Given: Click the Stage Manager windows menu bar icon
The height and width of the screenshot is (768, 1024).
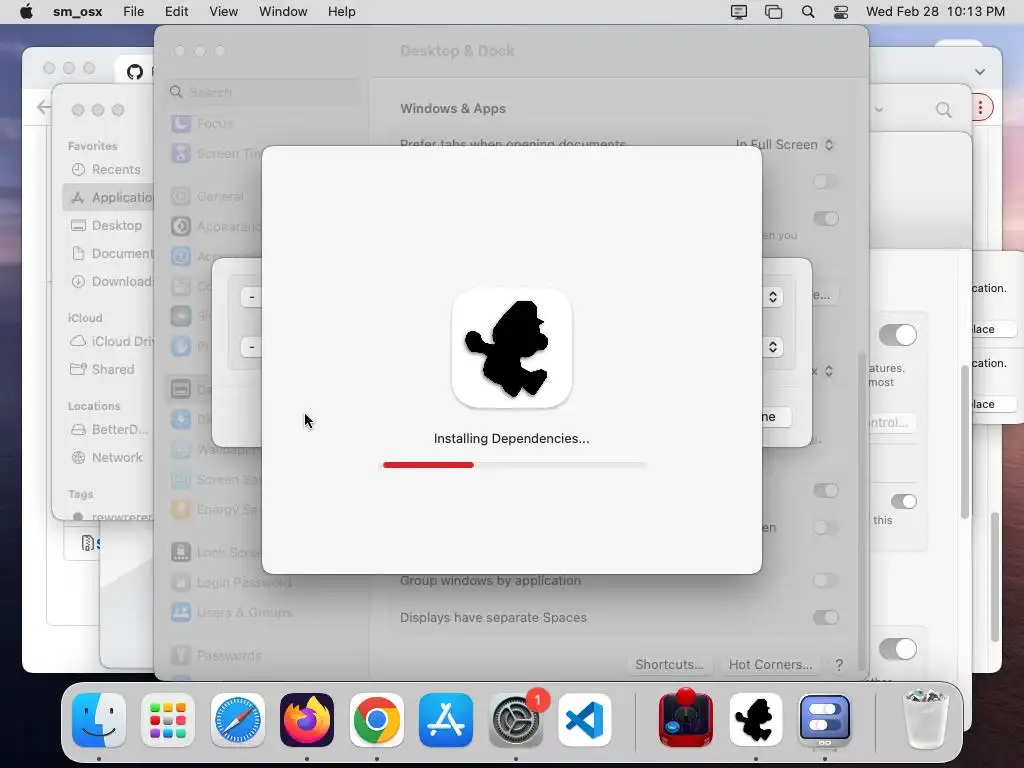Looking at the screenshot, I should tap(773, 12).
